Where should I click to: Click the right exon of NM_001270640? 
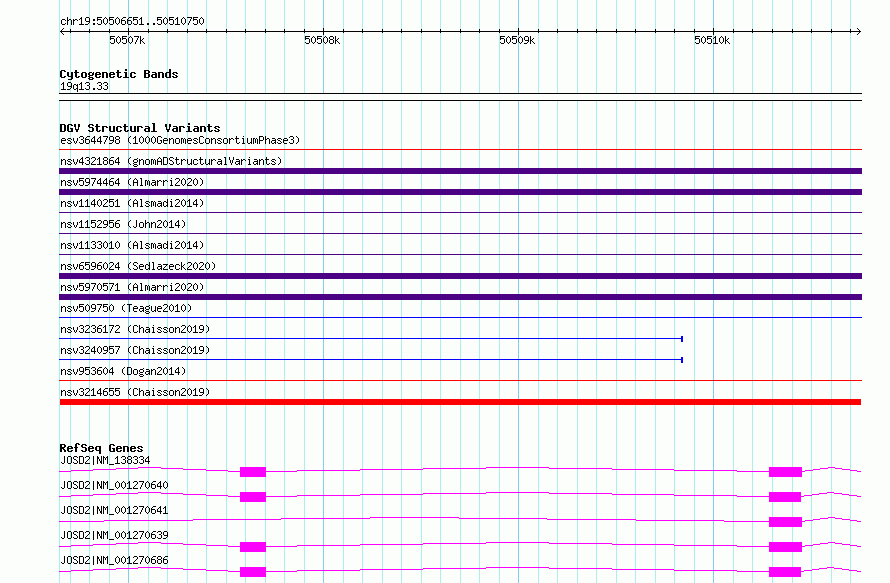click(x=785, y=497)
